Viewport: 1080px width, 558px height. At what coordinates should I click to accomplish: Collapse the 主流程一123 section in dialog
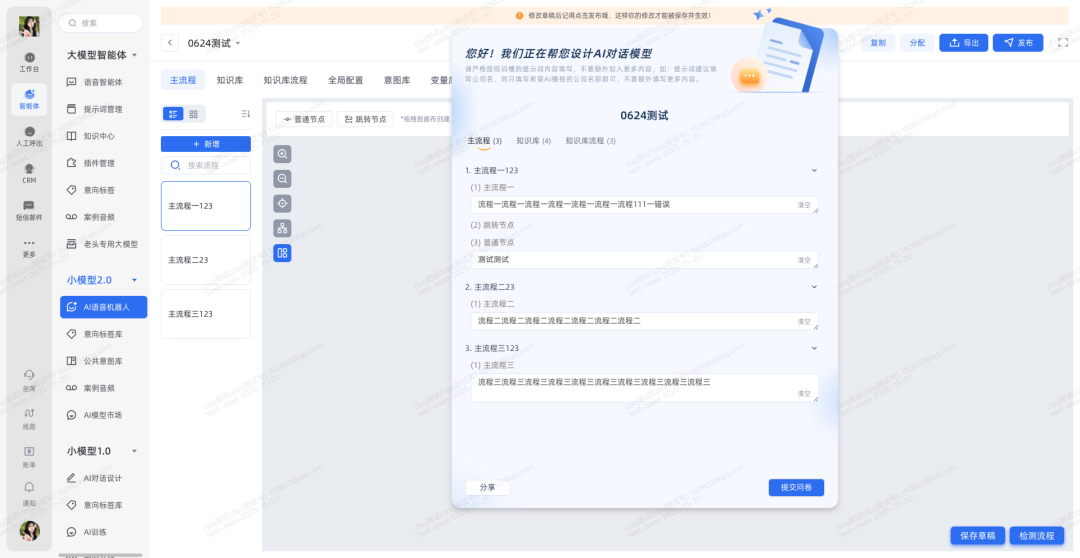[814, 170]
